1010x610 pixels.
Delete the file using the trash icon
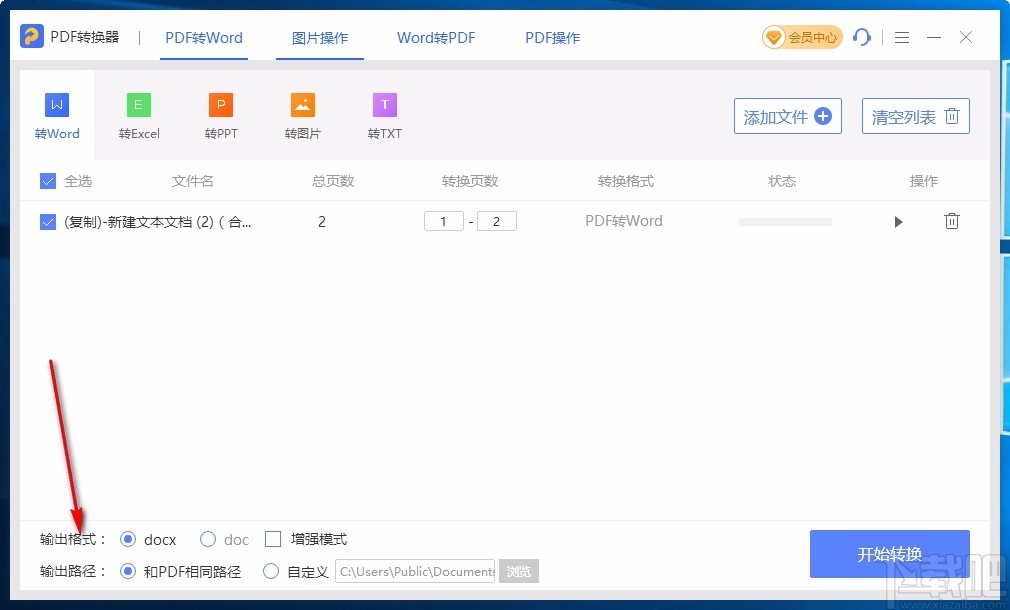pyautogui.click(x=951, y=221)
